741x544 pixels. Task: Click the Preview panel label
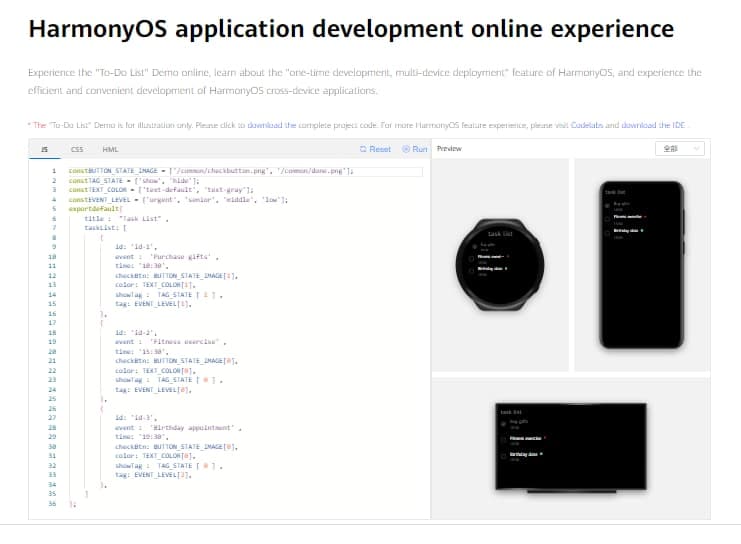pos(449,148)
